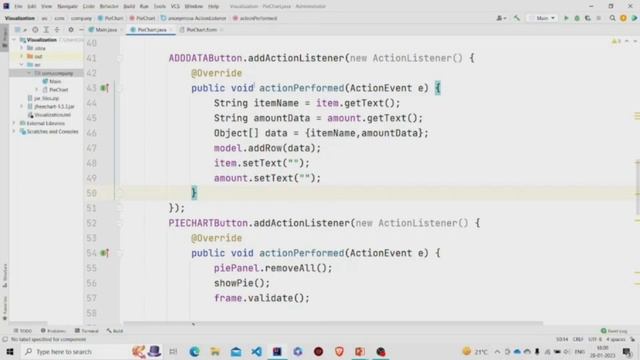This screenshot has width=640, height=360.
Task: Click IntelliJ IDEA icon in taskbar
Action: point(277,351)
